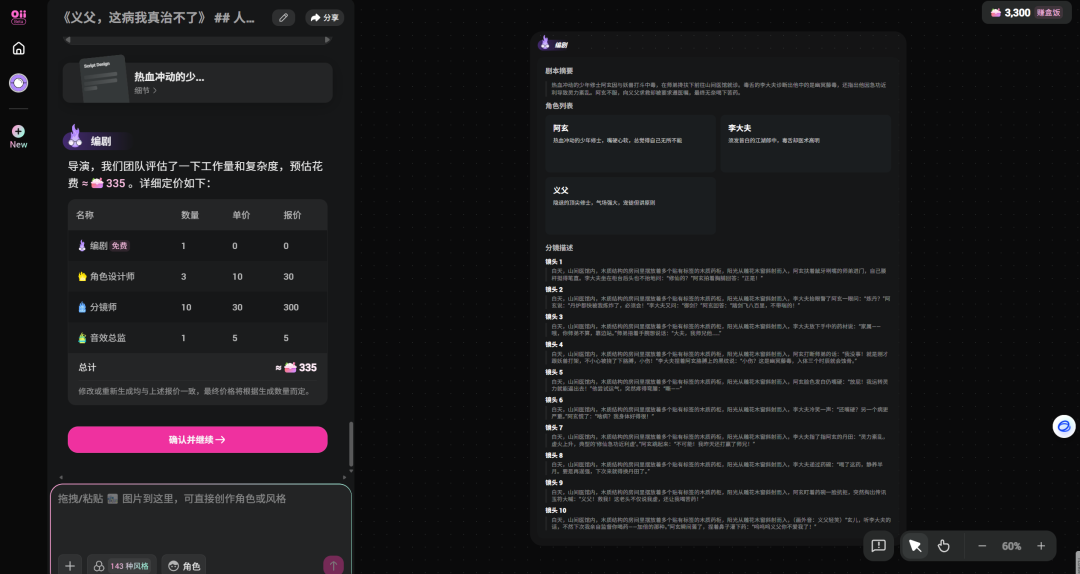Click the 3,300 credits balance
The height and width of the screenshot is (574, 1080).
coord(1010,12)
